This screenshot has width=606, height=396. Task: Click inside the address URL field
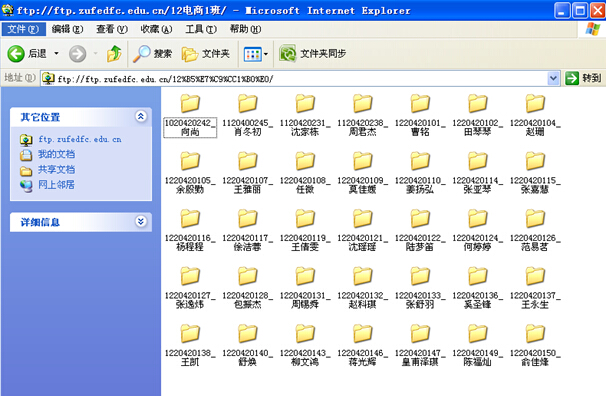(301, 79)
